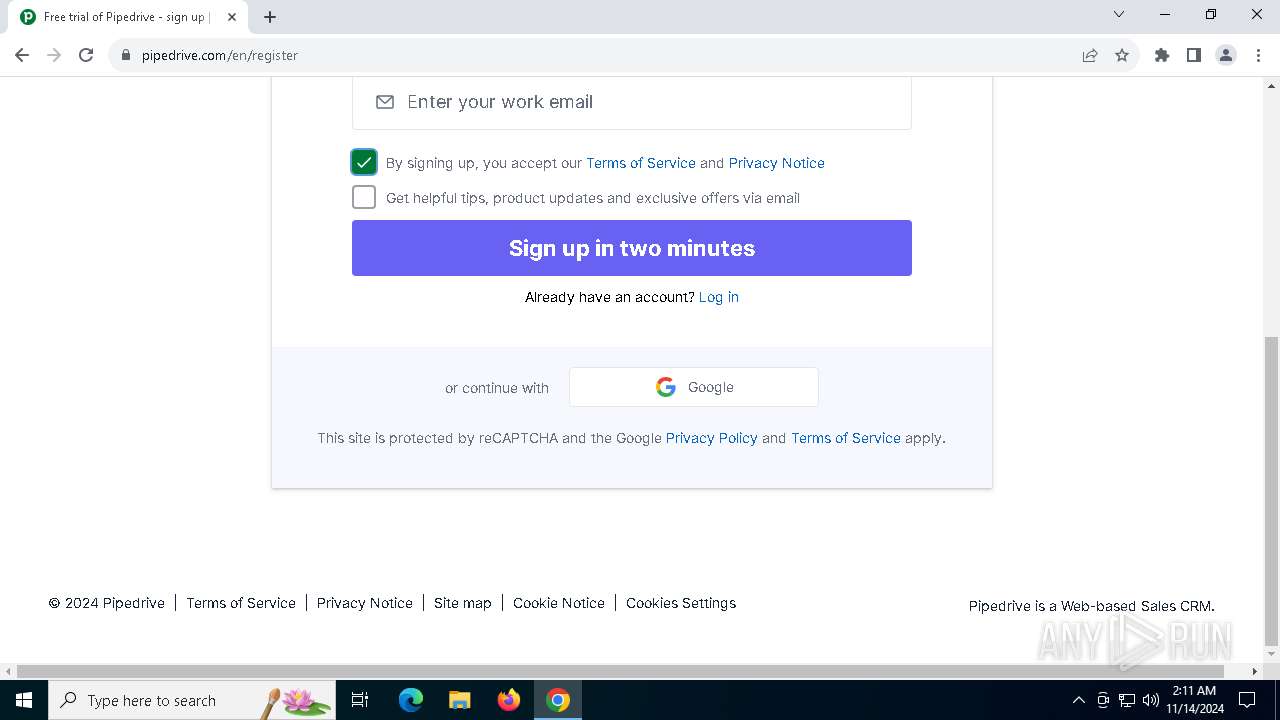Open the Terms of Service link in signup text
The image size is (1280, 720).
tap(641, 163)
